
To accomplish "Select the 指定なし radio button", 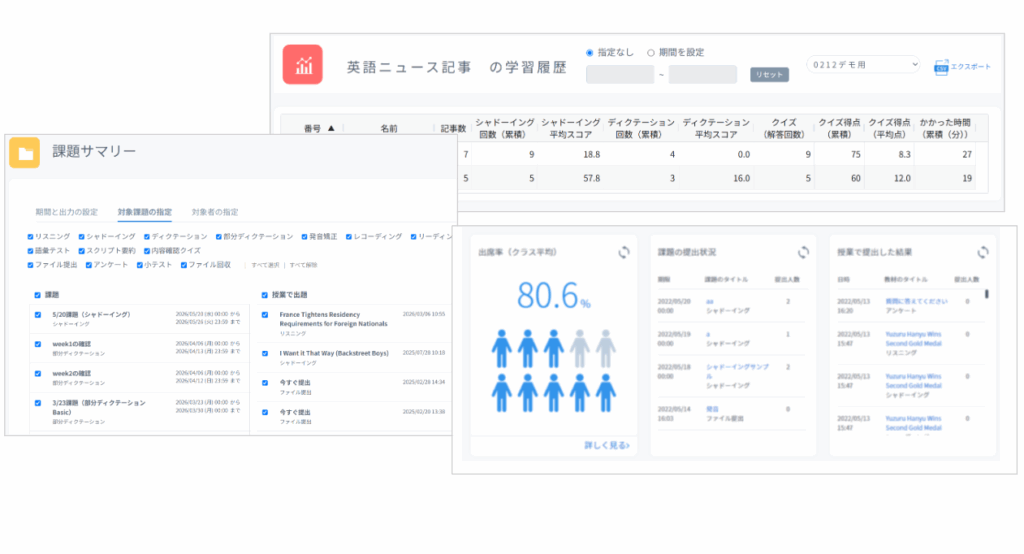I will click(589, 53).
